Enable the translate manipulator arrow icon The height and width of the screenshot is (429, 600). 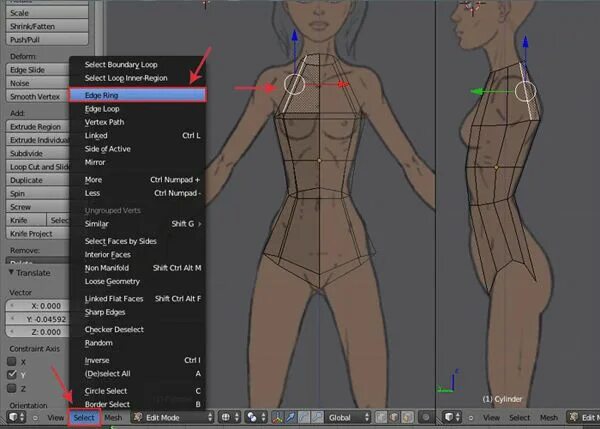(291, 417)
